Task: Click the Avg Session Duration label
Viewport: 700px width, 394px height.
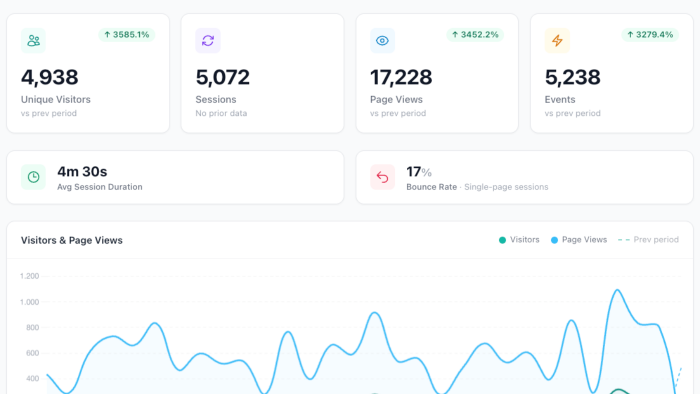Action: pos(100,187)
